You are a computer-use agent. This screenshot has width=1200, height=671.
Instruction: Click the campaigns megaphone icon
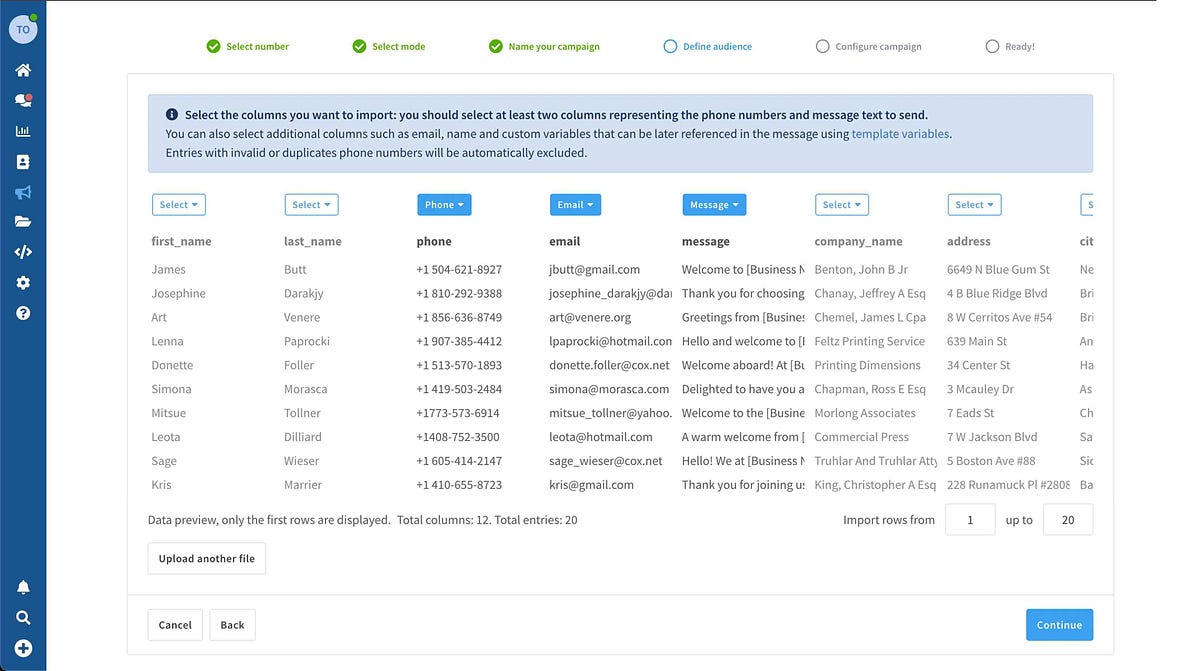(23, 192)
